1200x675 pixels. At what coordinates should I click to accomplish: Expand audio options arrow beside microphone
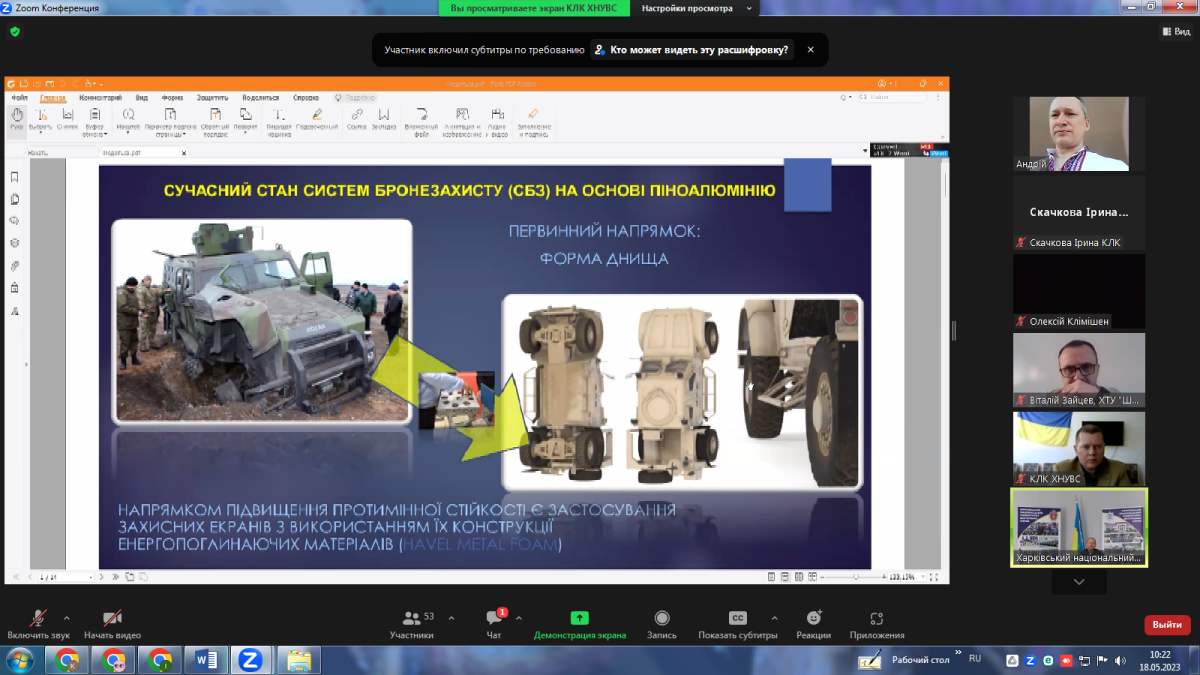67,618
